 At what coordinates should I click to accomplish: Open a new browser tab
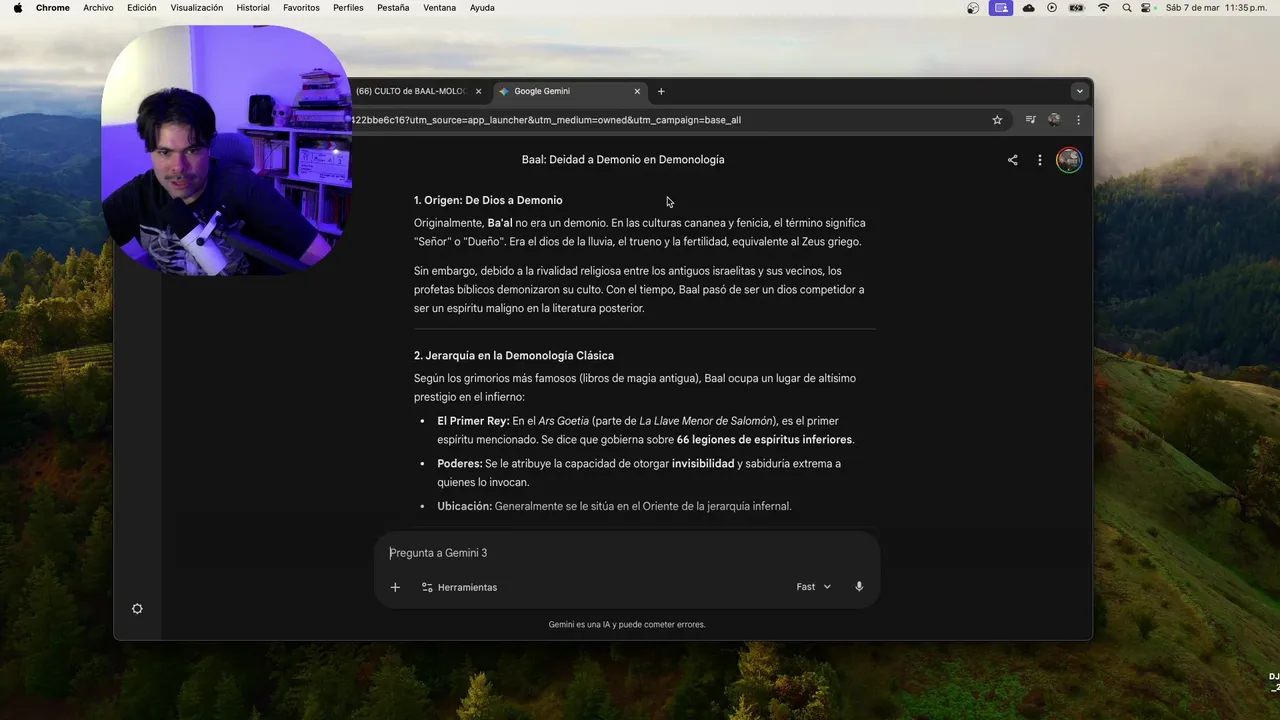click(x=661, y=91)
